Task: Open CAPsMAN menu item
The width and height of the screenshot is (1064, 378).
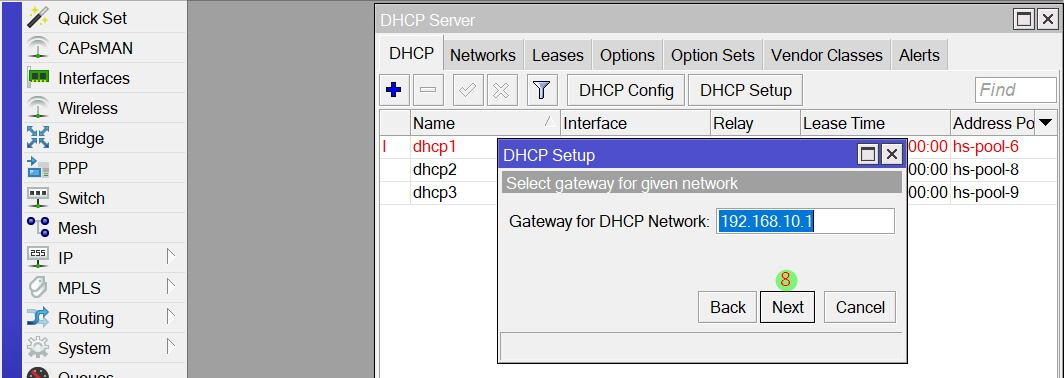Action: (x=104, y=48)
